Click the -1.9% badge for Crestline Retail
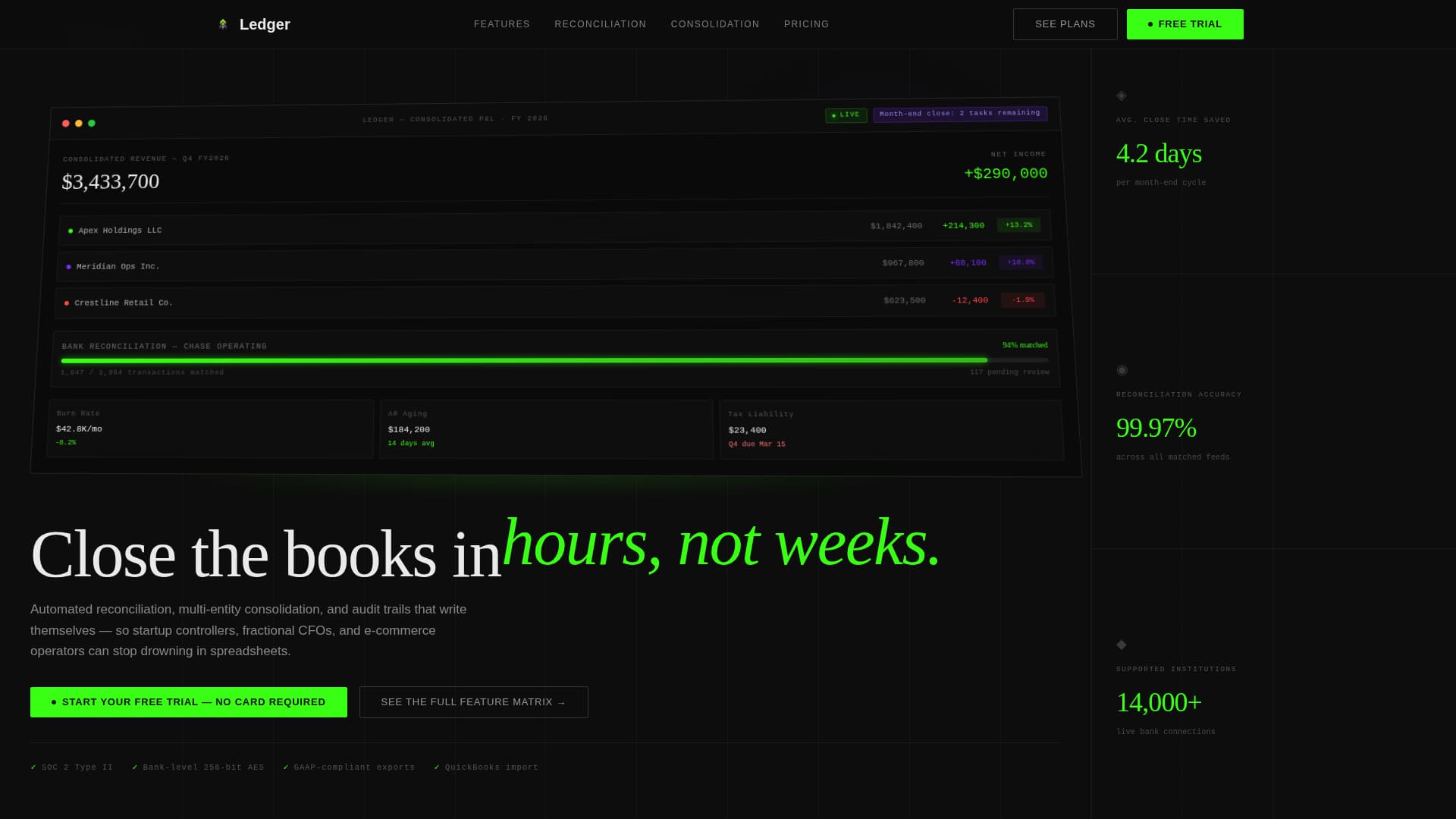 pyautogui.click(x=1023, y=300)
